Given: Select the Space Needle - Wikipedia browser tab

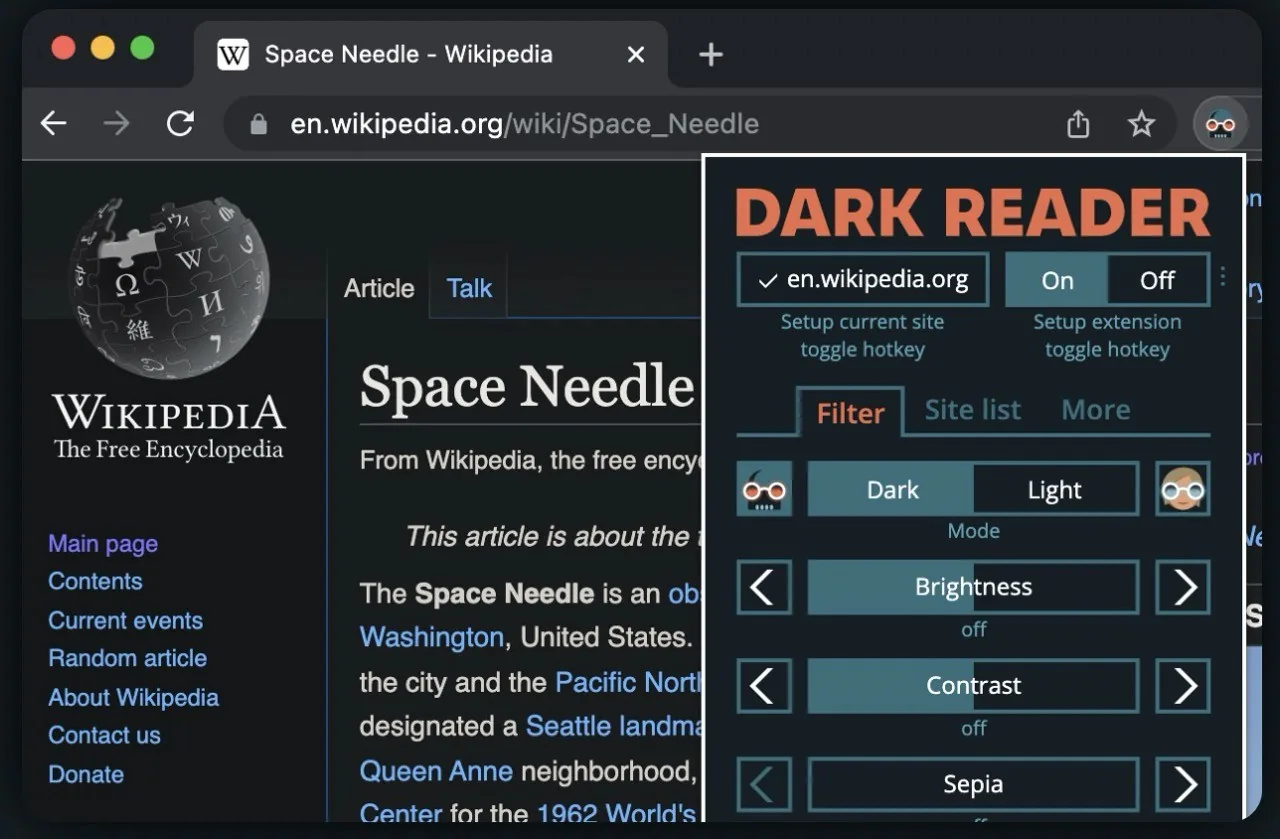Looking at the screenshot, I should click(432, 54).
